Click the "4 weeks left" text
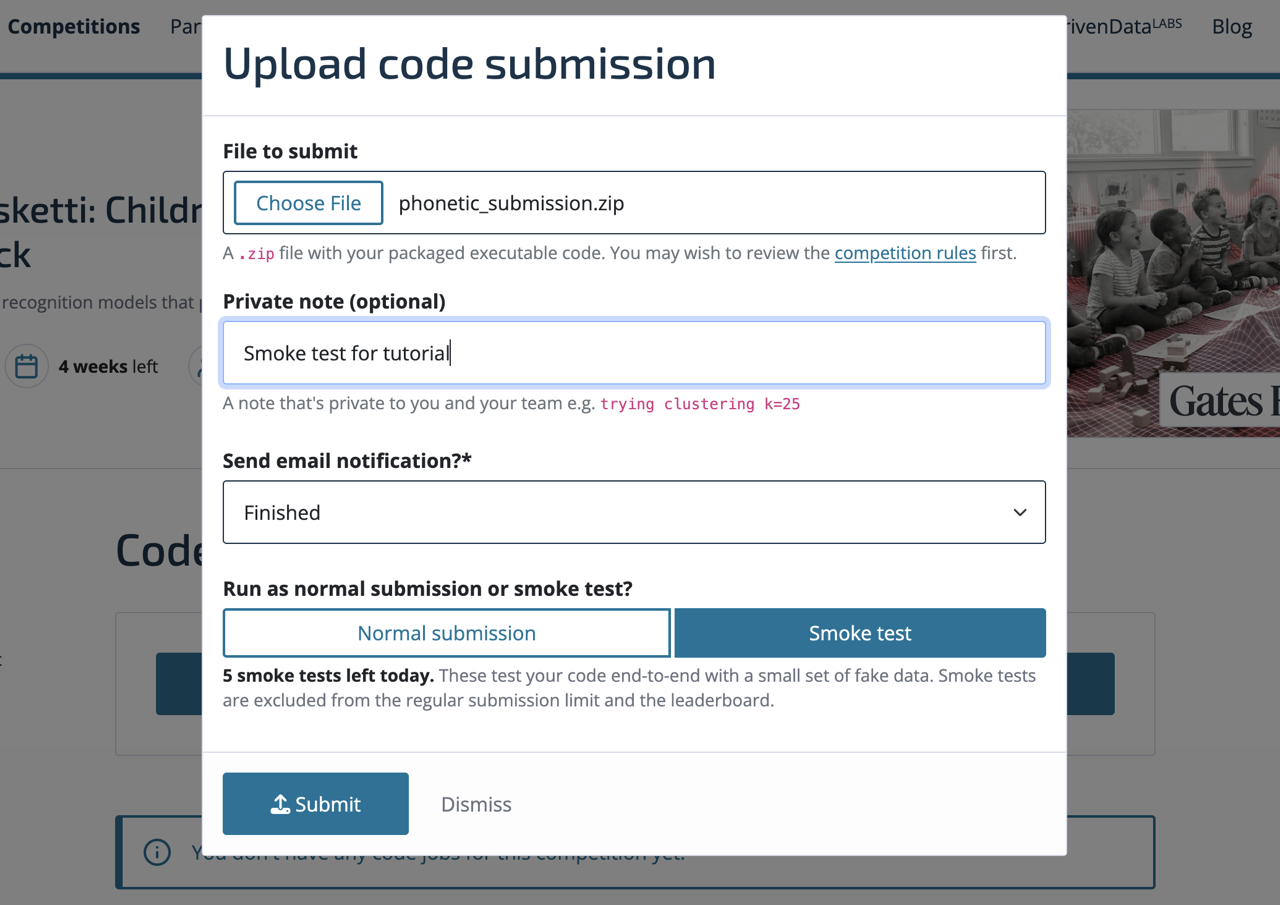The height and width of the screenshot is (905, 1280). [108, 366]
